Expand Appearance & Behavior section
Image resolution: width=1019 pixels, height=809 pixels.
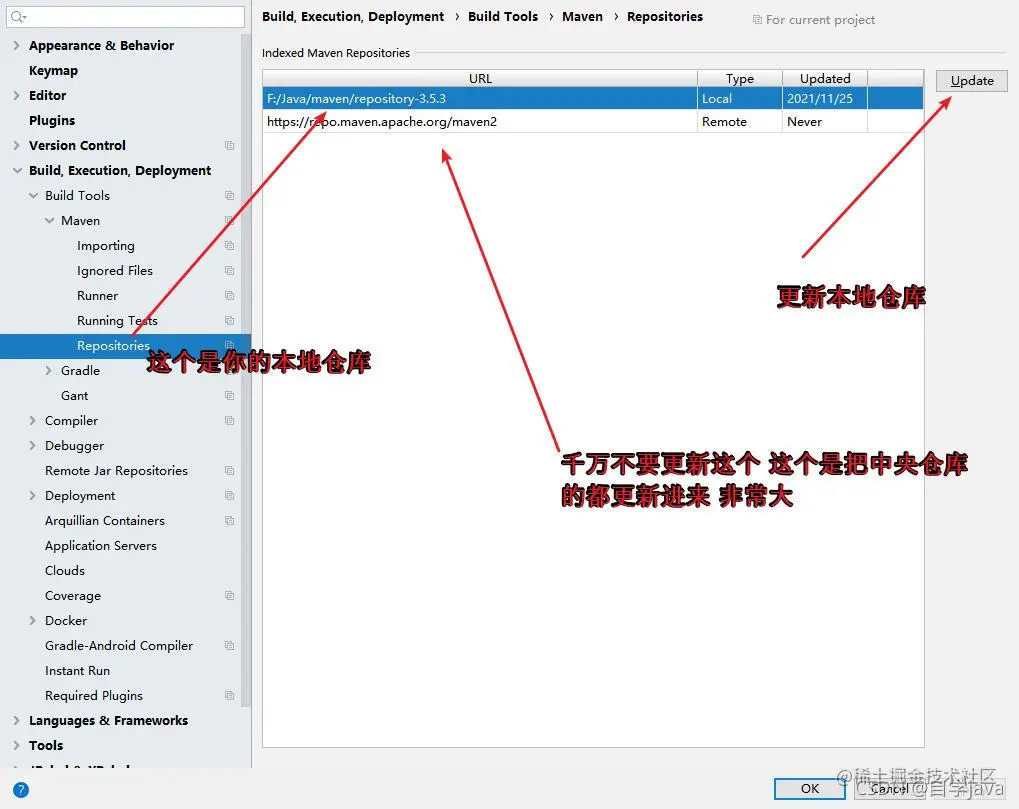point(16,45)
